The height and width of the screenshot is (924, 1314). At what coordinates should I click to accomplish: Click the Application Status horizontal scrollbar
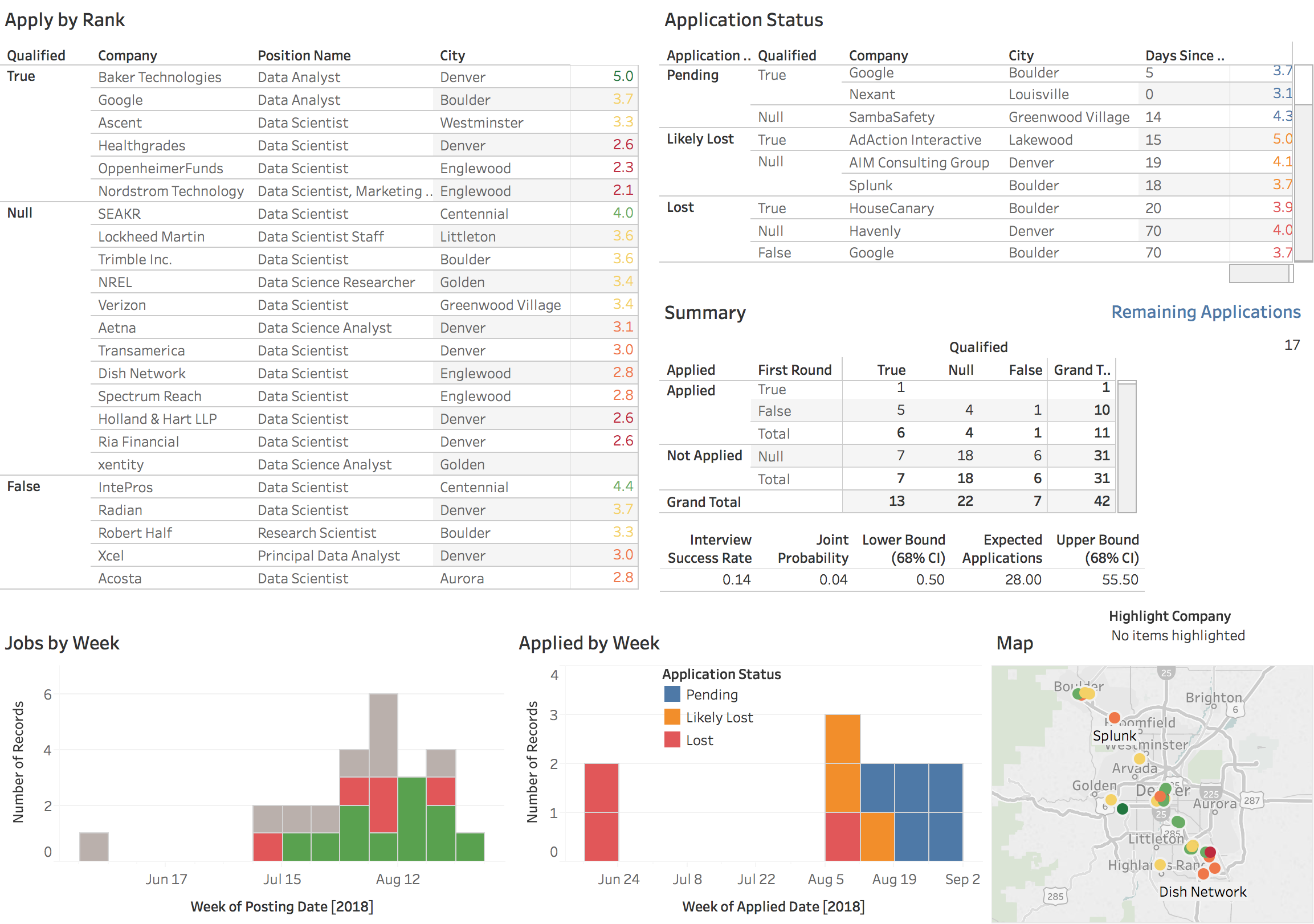pos(1260,273)
